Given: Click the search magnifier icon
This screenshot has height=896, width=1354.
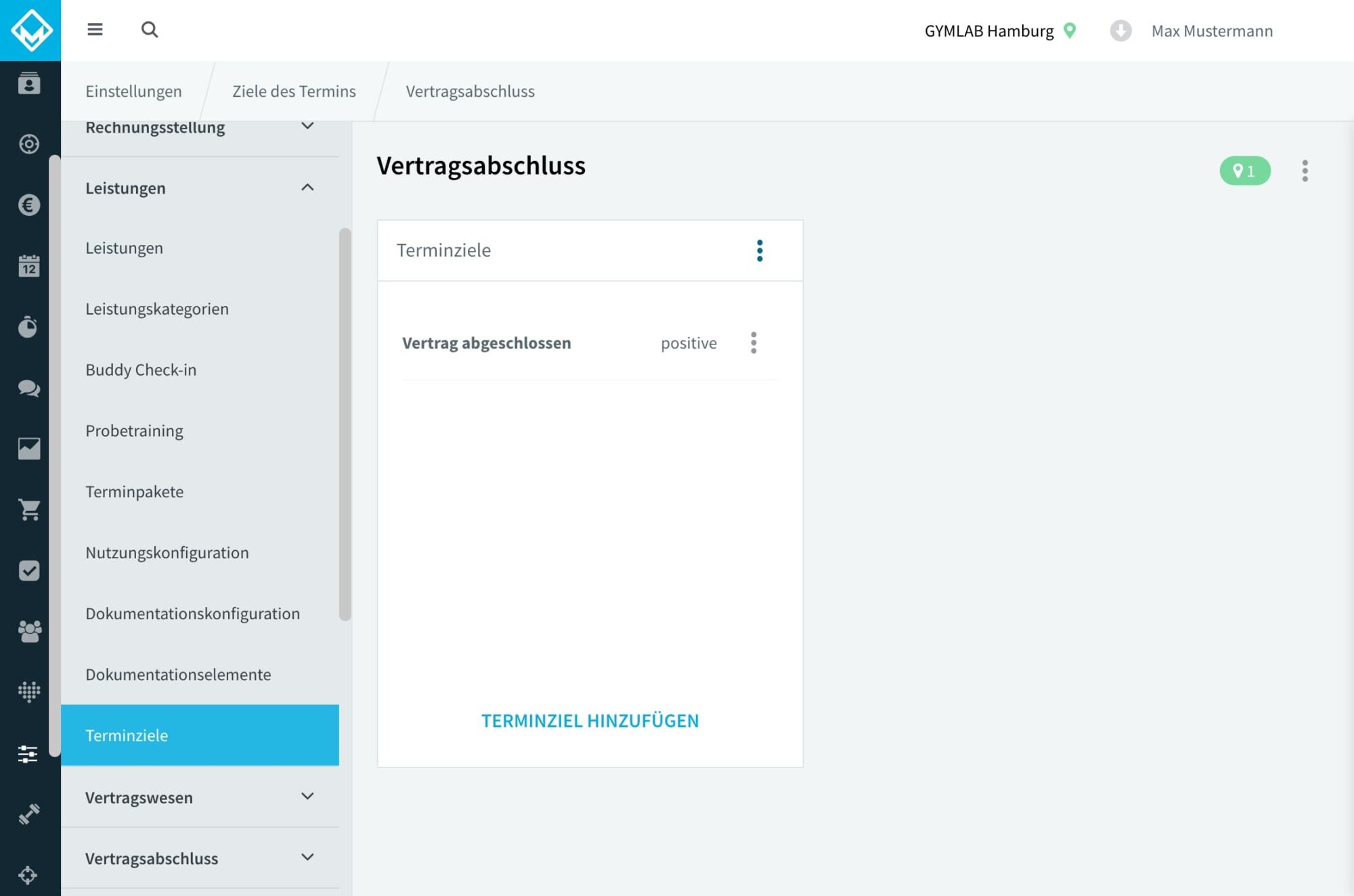Looking at the screenshot, I should point(150,30).
